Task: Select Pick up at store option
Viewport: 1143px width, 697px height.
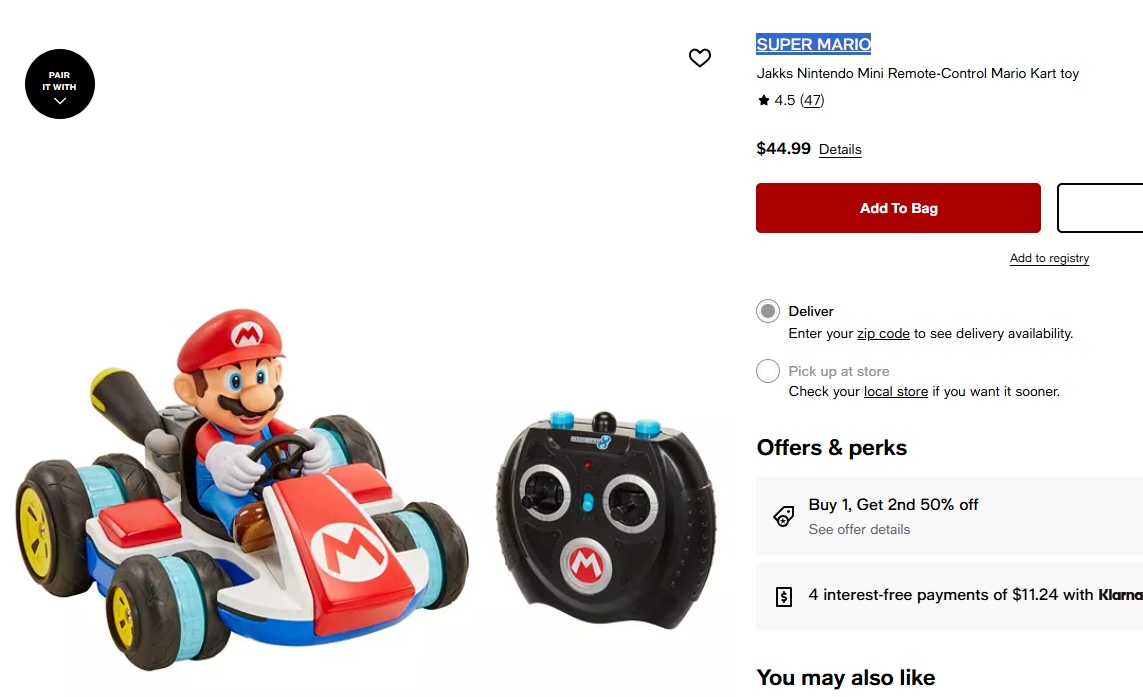Action: (768, 371)
